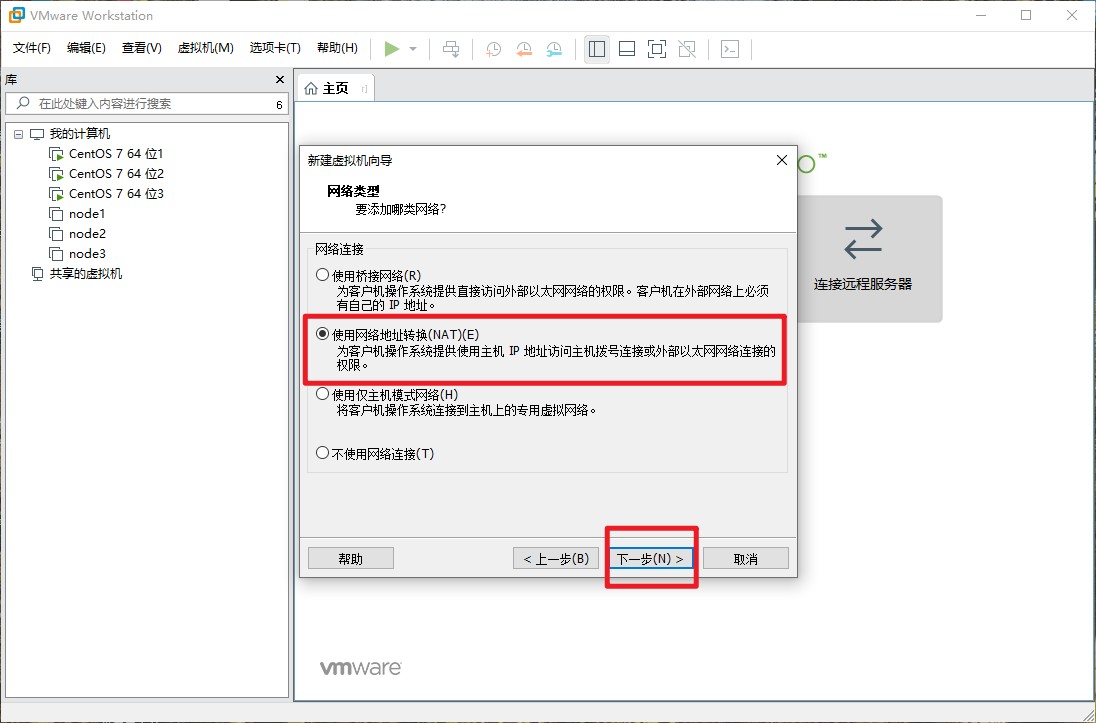Image resolution: width=1096 pixels, height=723 pixels.
Task: Close the 库 library panel
Action: 280,80
